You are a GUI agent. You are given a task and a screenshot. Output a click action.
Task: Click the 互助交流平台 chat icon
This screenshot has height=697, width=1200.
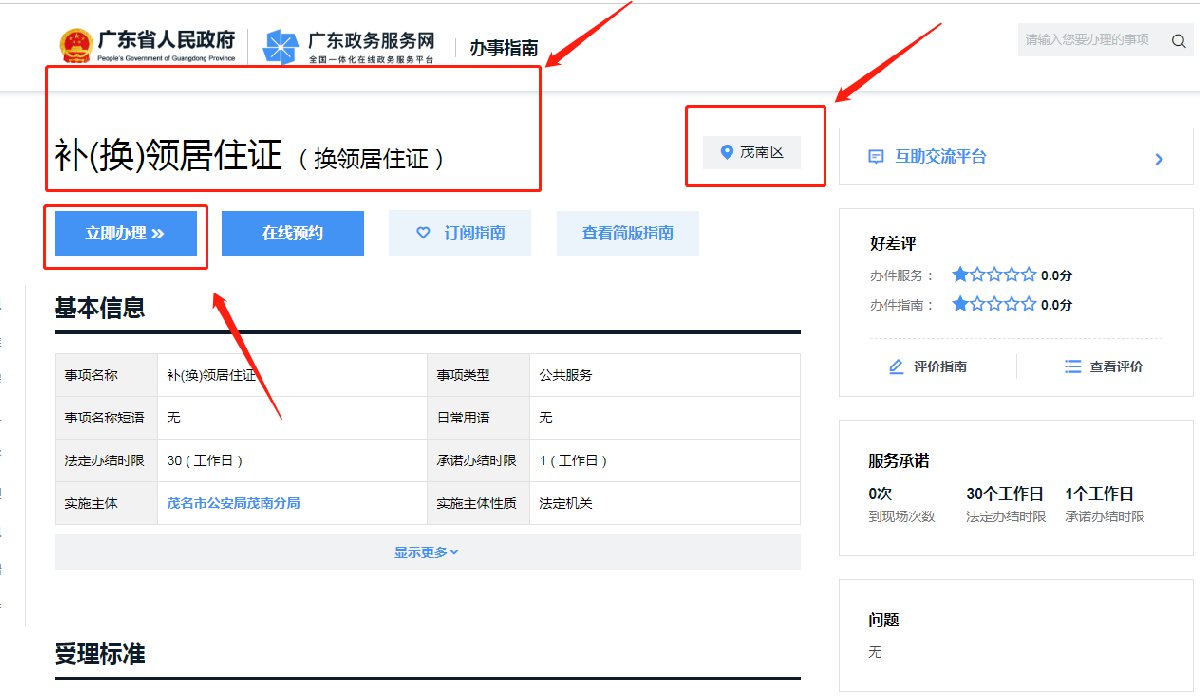(876, 157)
